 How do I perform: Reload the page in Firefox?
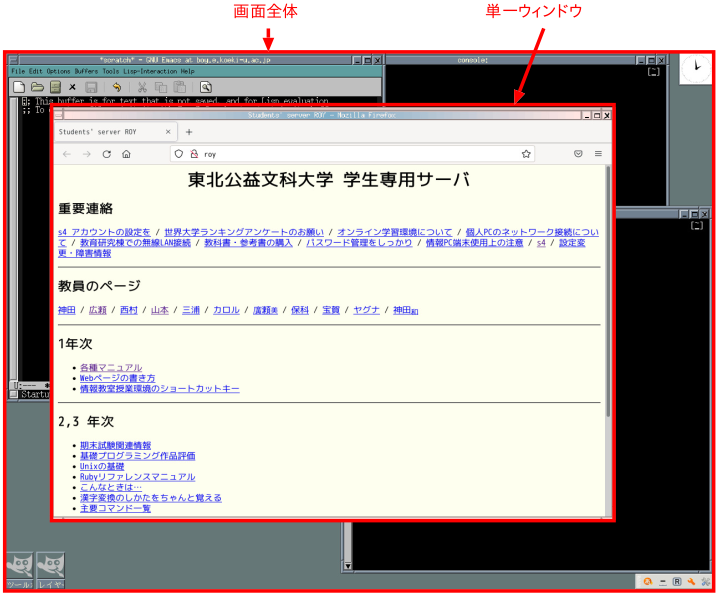(107, 154)
